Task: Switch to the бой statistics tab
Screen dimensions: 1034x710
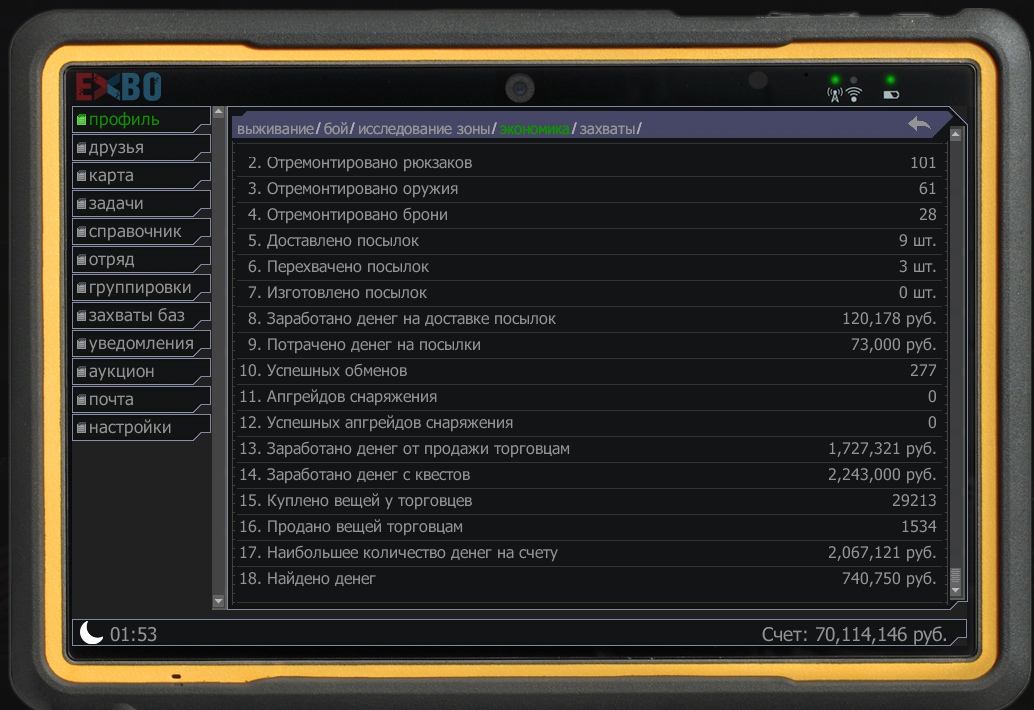Action: point(336,129)
